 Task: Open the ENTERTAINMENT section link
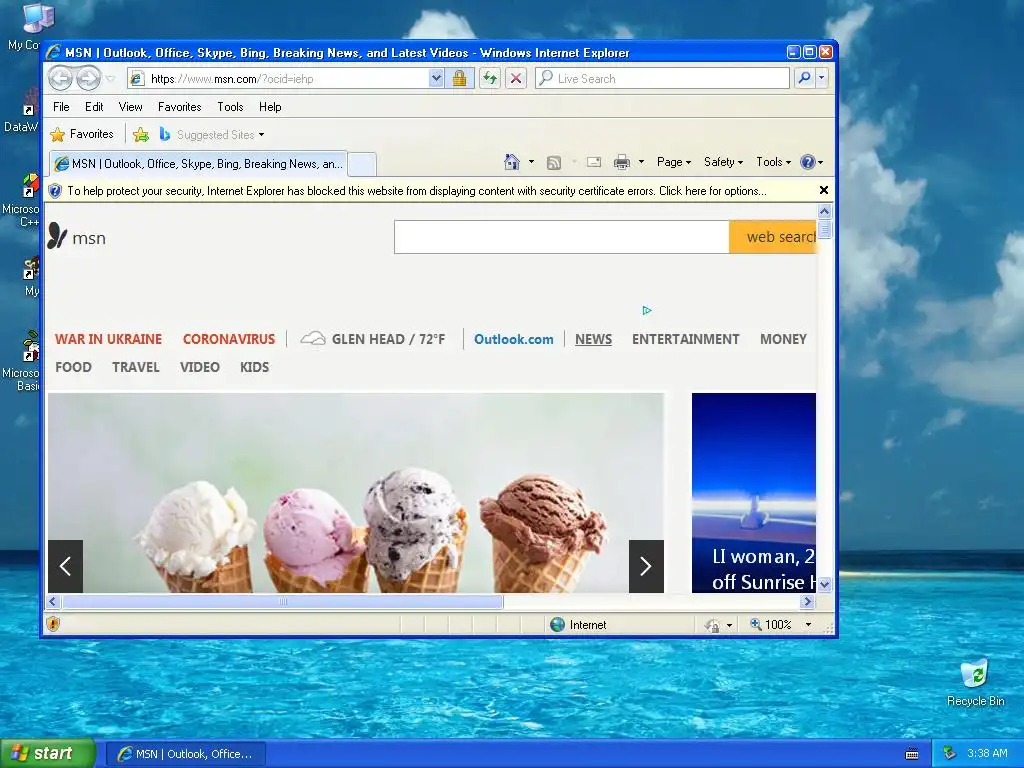point(686,339)
